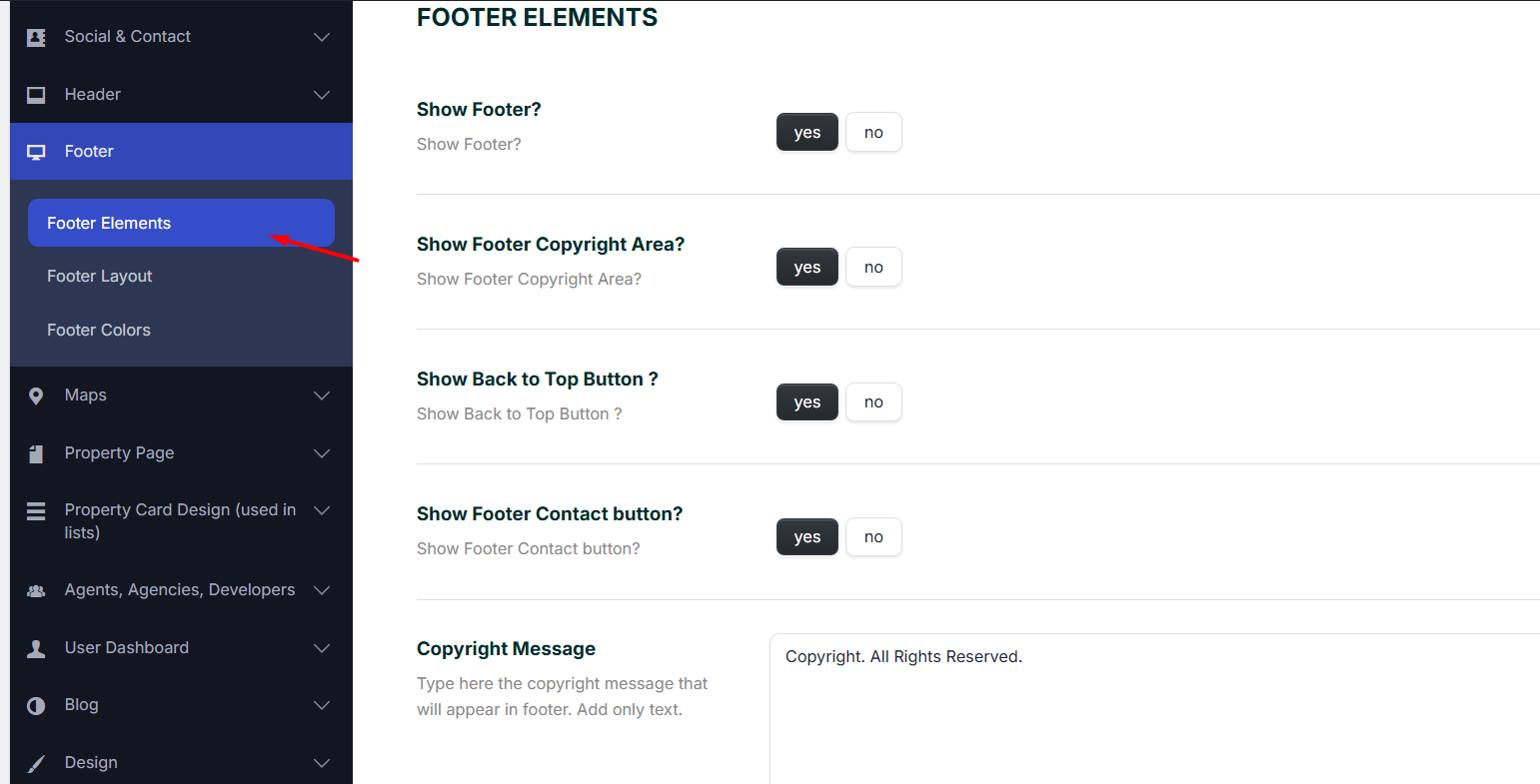Image resolution: width=1540 pixels, height=784 pixels.
Task: Click the Design paintbrush icon
Action: 36,763
